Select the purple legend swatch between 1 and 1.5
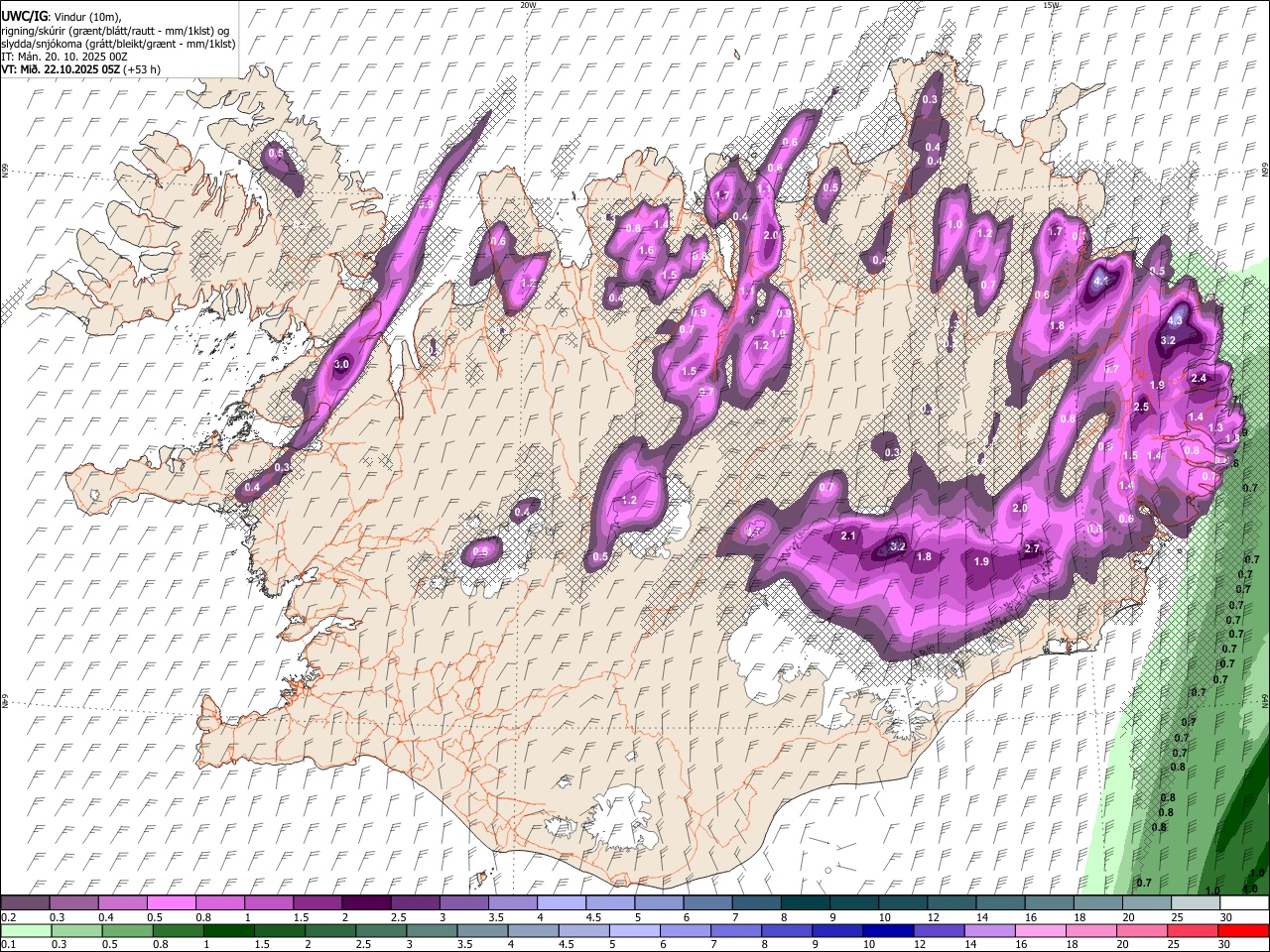1270x952 pixels. click(x=268, y=902)
